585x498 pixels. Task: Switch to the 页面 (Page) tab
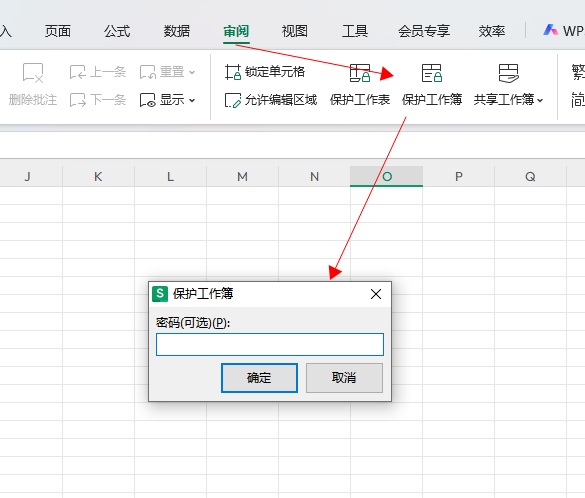58,31
